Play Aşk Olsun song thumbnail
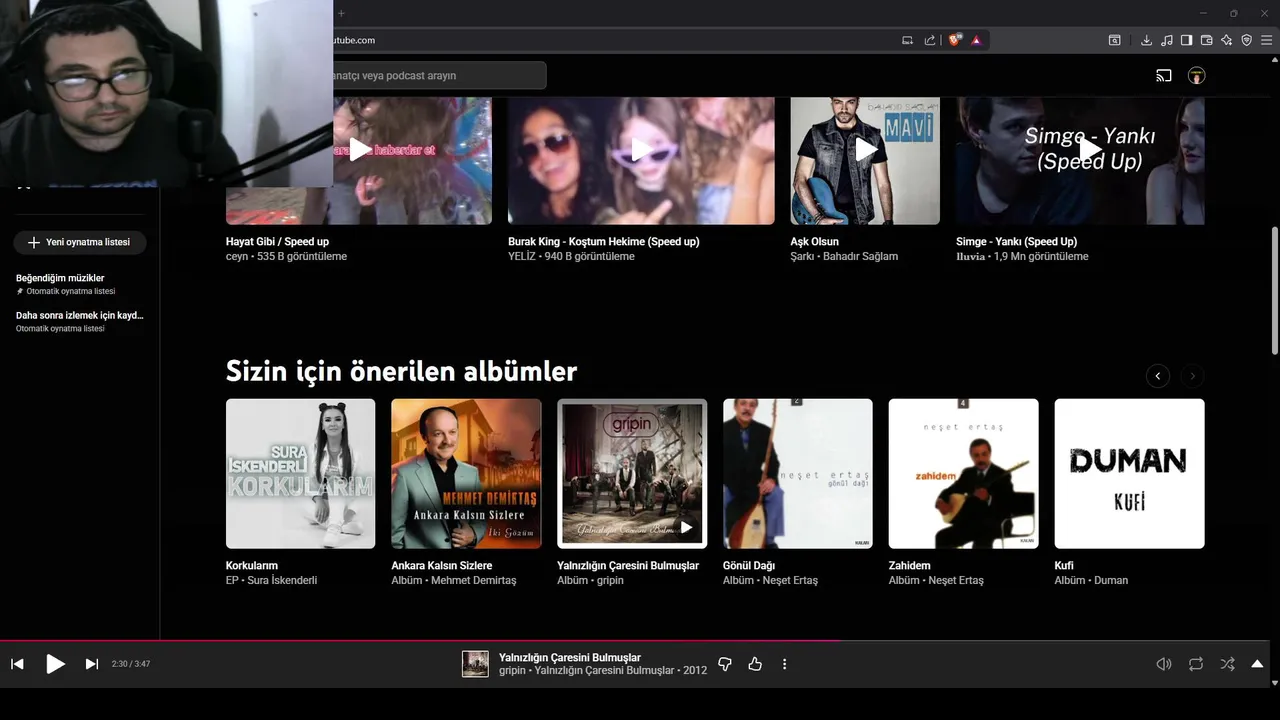This screenshot has height=720, width=1280. [865, 150]
